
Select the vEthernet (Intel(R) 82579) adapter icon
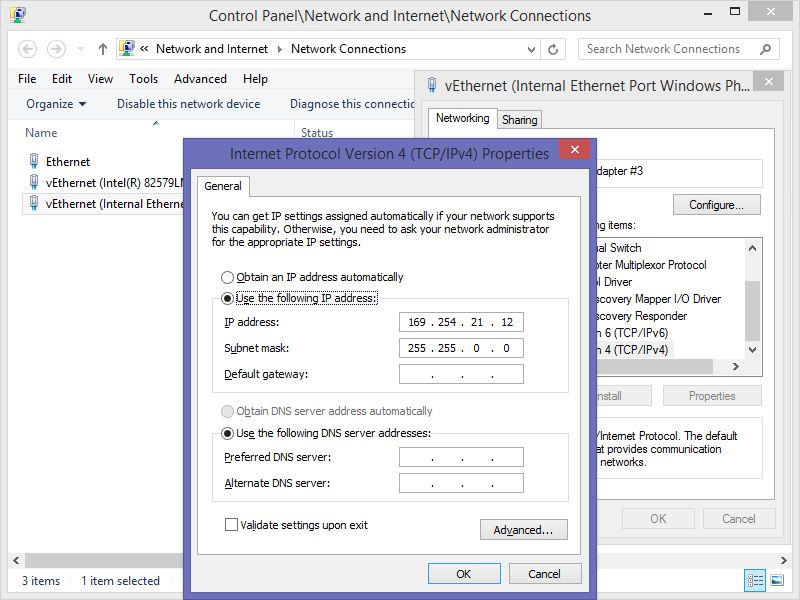pos(34,182)
